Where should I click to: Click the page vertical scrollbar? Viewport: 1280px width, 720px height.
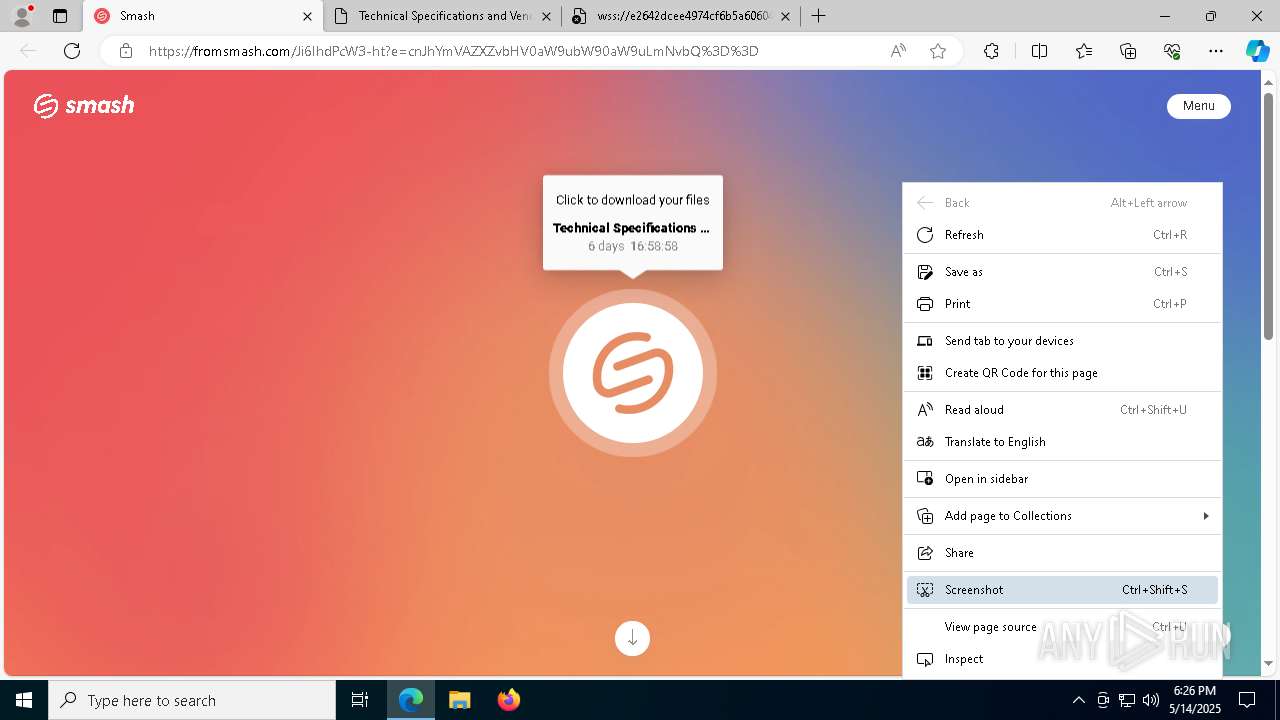pyautogui.click(x=1269, y=215)
